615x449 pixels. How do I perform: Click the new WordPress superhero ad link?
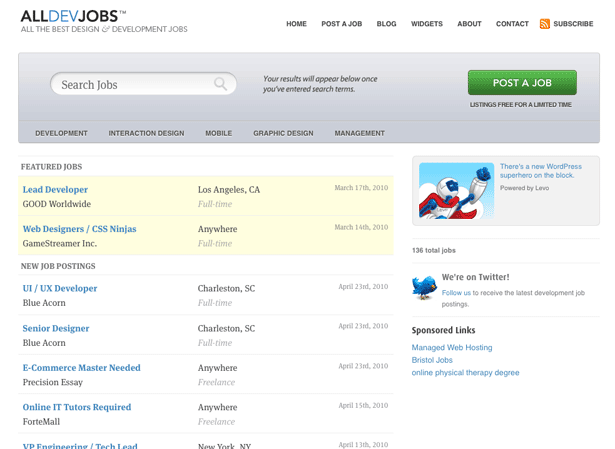click(541, 171)
